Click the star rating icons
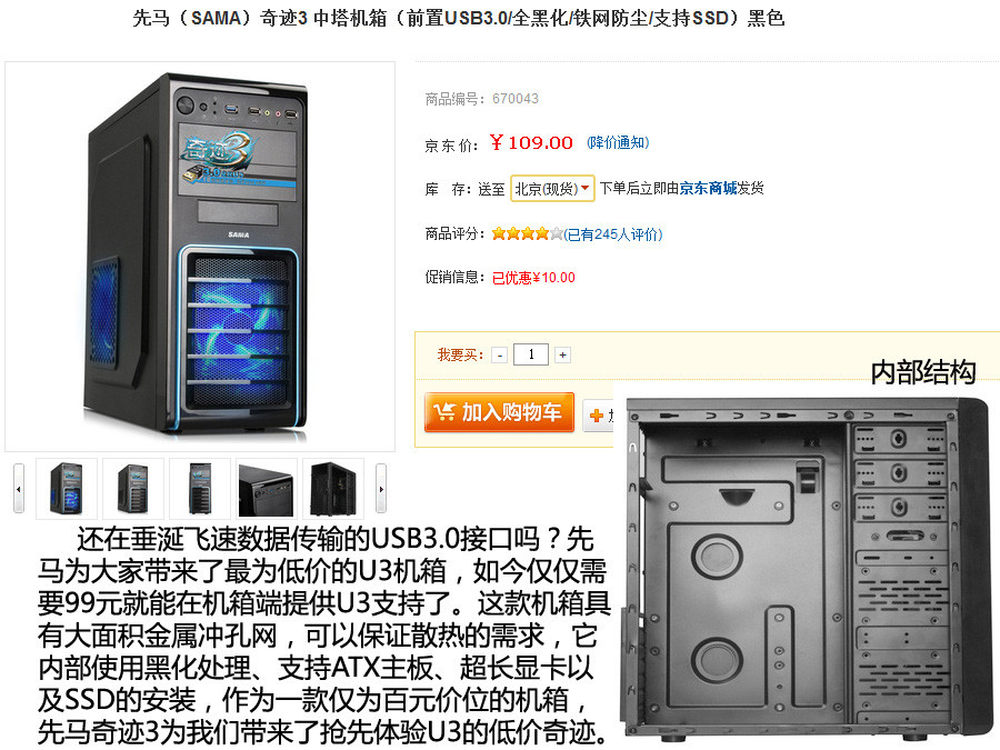Viewport: 1000px width, 750px height. click(527, 233)
